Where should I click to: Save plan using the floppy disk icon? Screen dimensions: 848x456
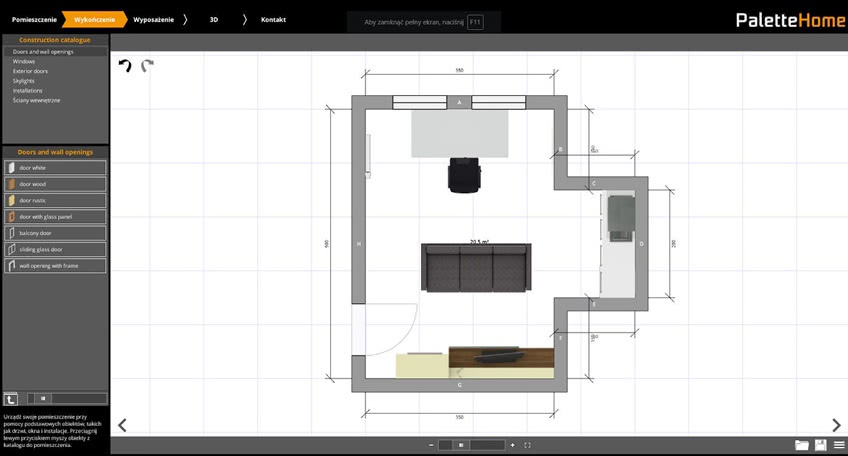(x=820, y=445)
